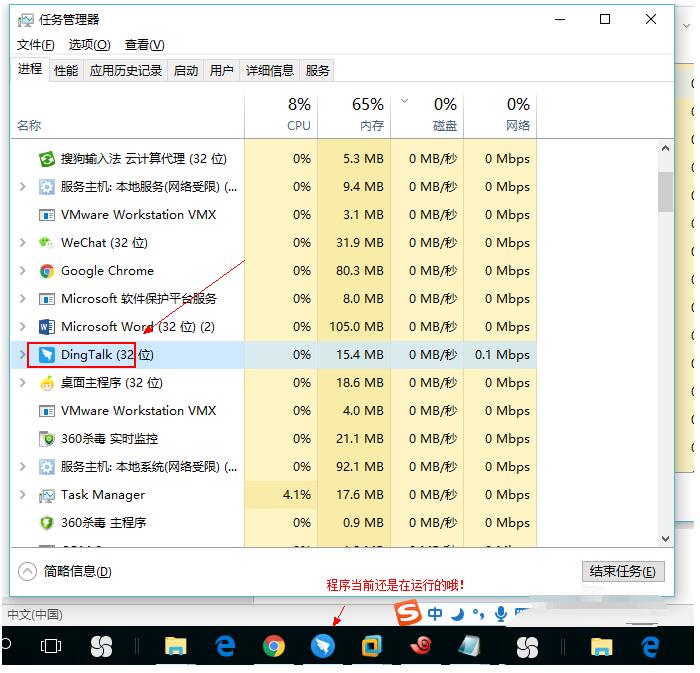Click the Sogou S logo on the IME bar

[x=408, y=613]
